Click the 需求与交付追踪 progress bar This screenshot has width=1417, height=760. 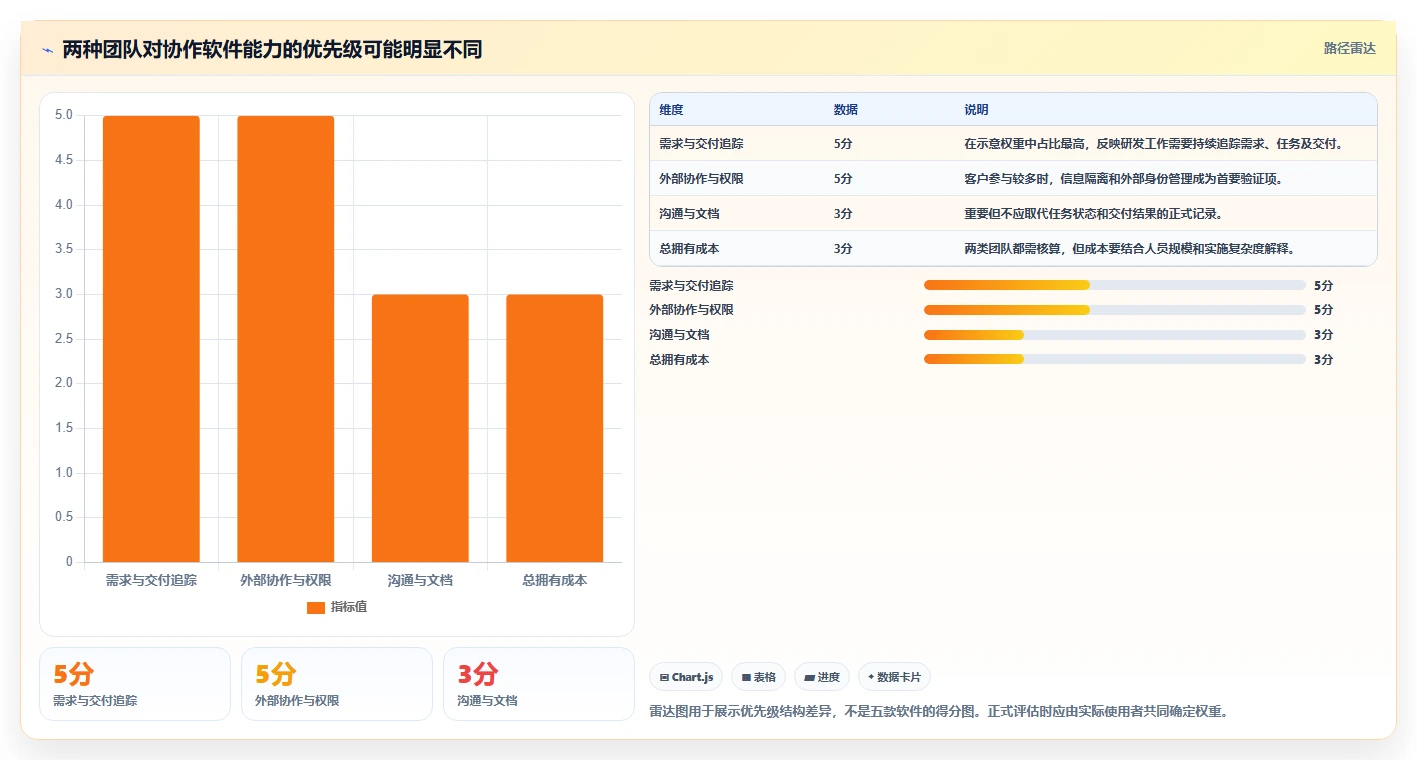(x=1115, y=285)
